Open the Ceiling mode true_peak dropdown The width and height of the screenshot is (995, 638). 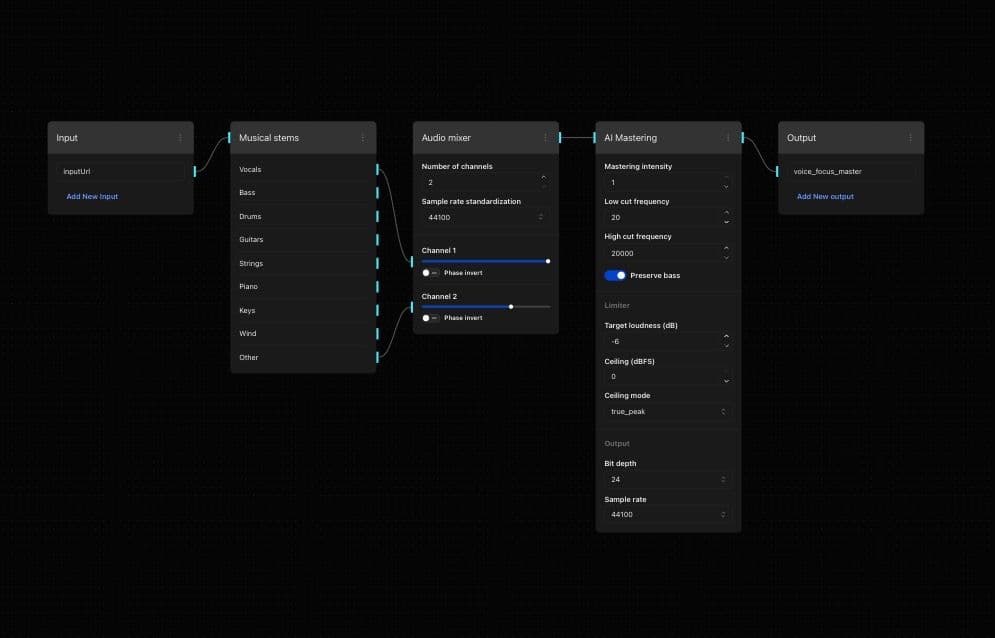[667, 411]
